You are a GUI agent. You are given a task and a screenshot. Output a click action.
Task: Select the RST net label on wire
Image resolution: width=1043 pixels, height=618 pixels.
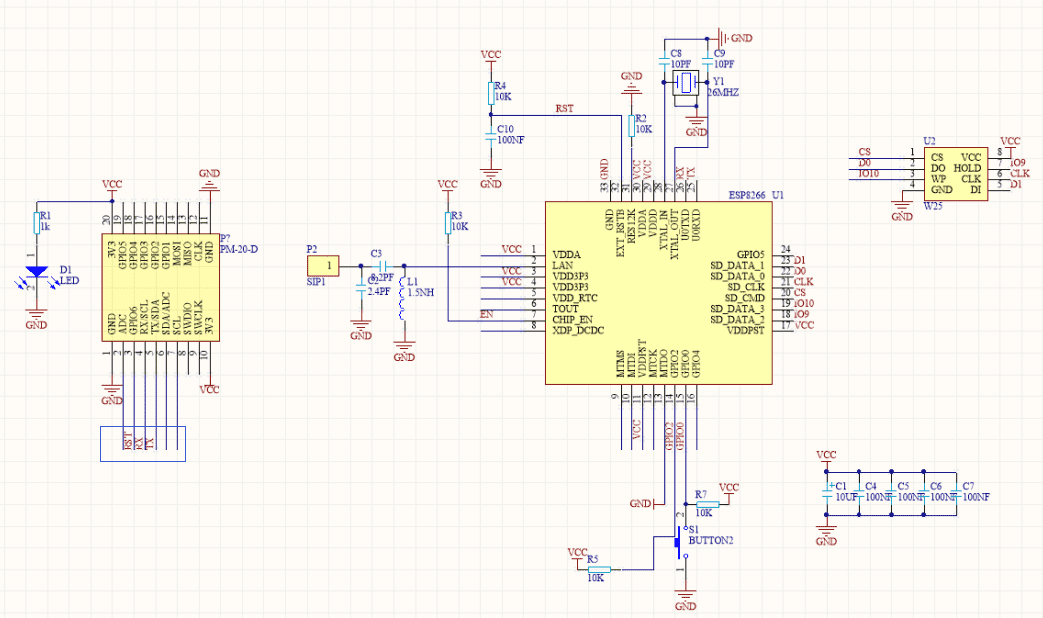(564, 108)
